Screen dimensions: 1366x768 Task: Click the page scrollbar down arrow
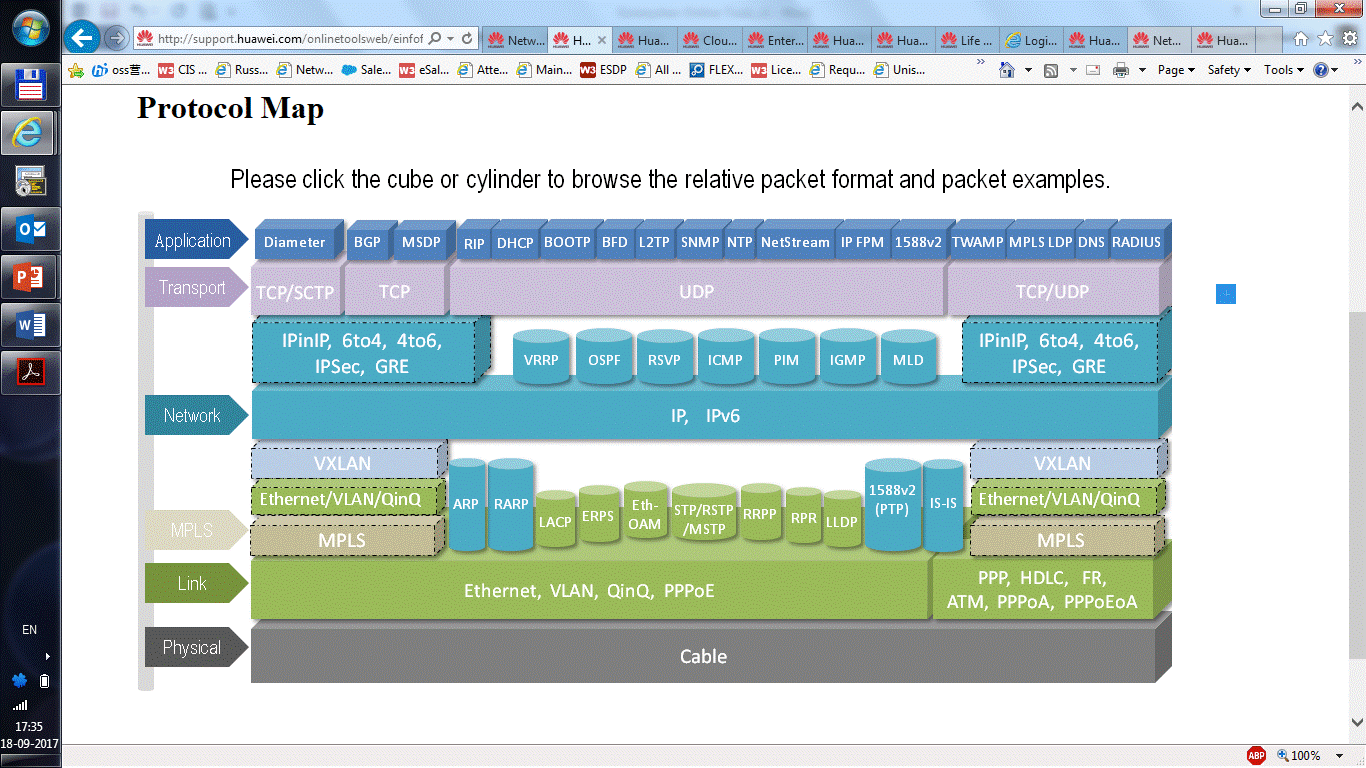coord(1357,720)
